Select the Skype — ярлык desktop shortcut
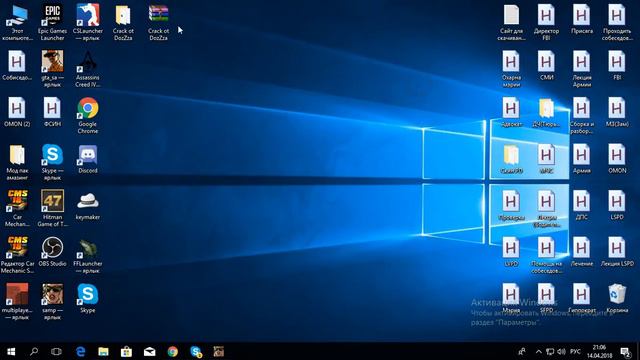The height and width of the screenshot is (360, 640). [x=52, y=162]
